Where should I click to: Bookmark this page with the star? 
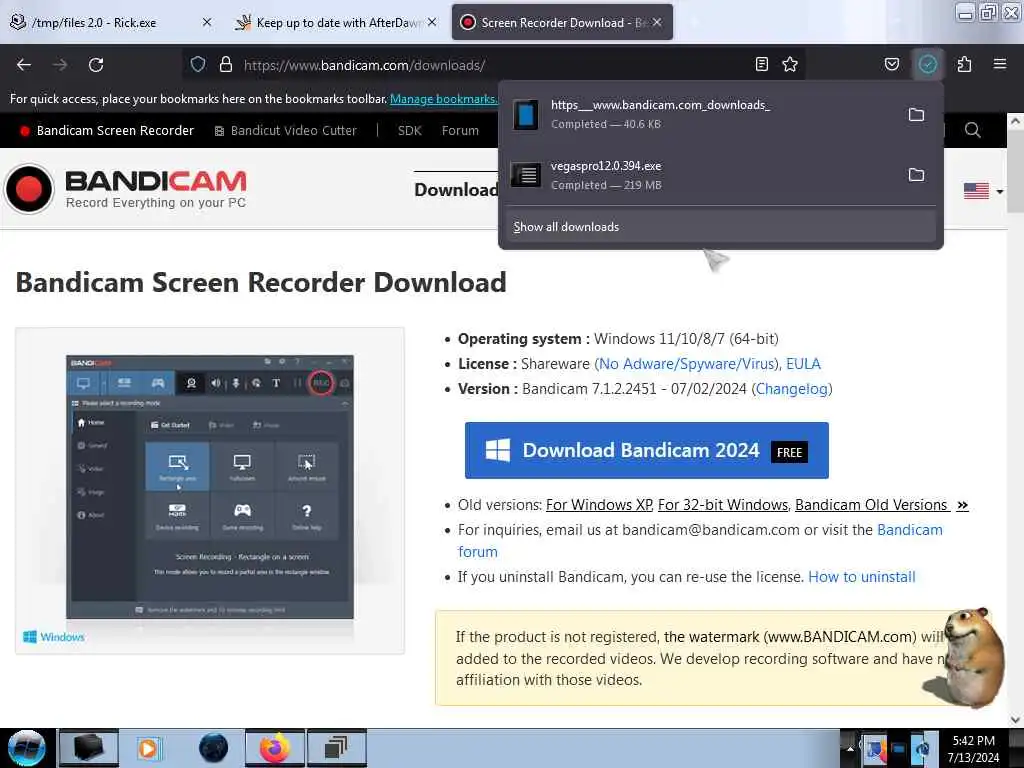tap(790, 65)
